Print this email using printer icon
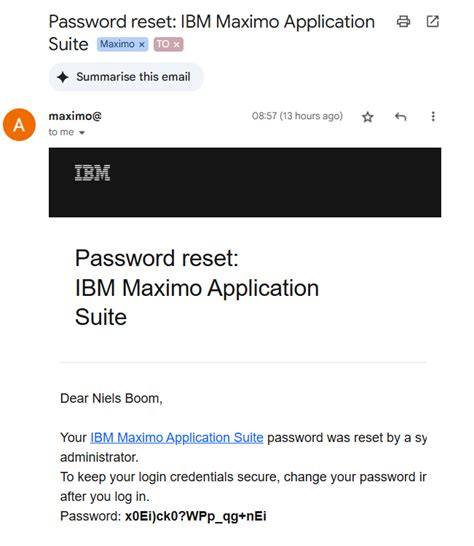The width and height of the screenshot is (474, 546). tap(403, 22)
